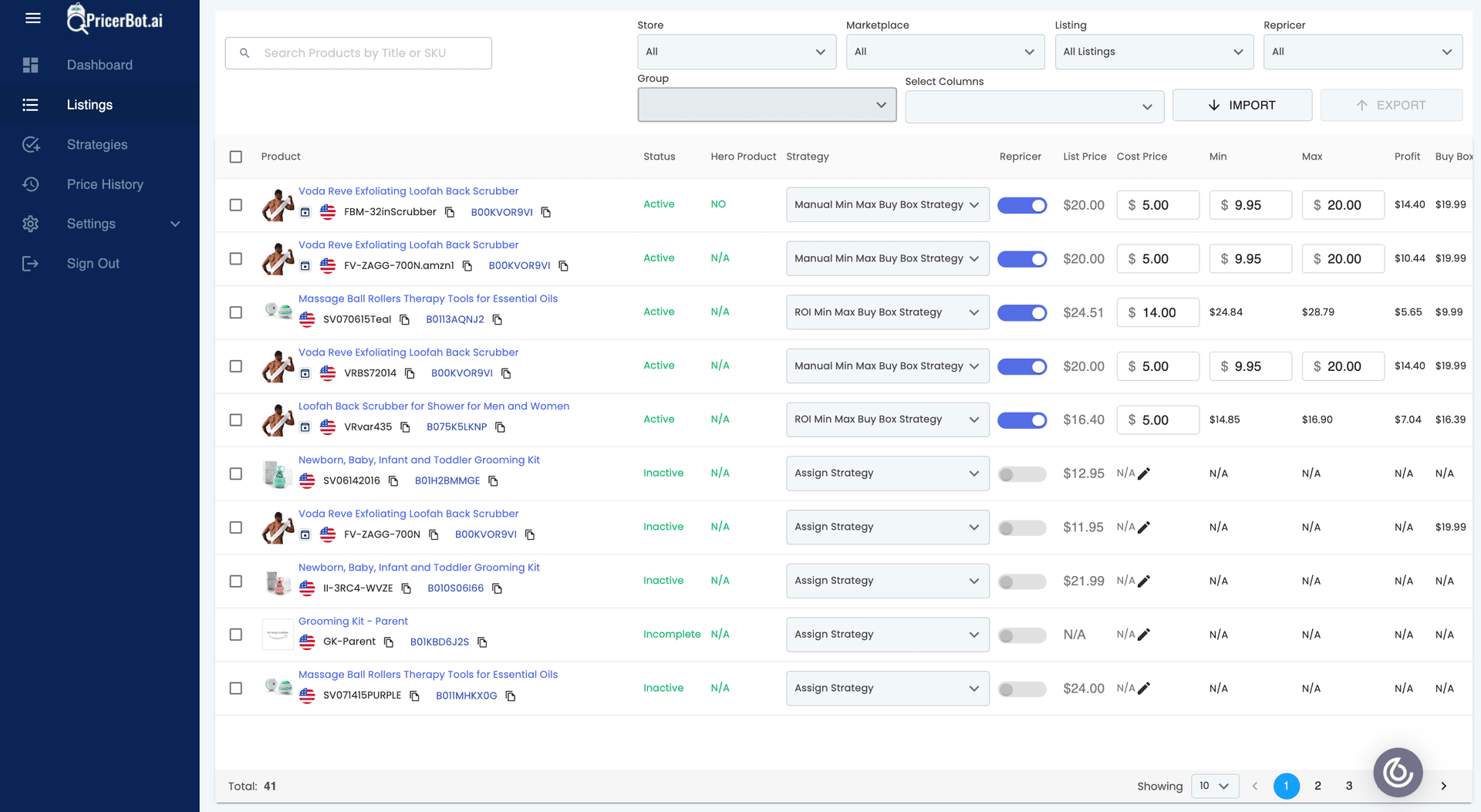1481x812 pixels.
Task: Copy ASIN B0113AQNJ2 with its copy icon
Action: pyautogui.click(x=498, y=319)
